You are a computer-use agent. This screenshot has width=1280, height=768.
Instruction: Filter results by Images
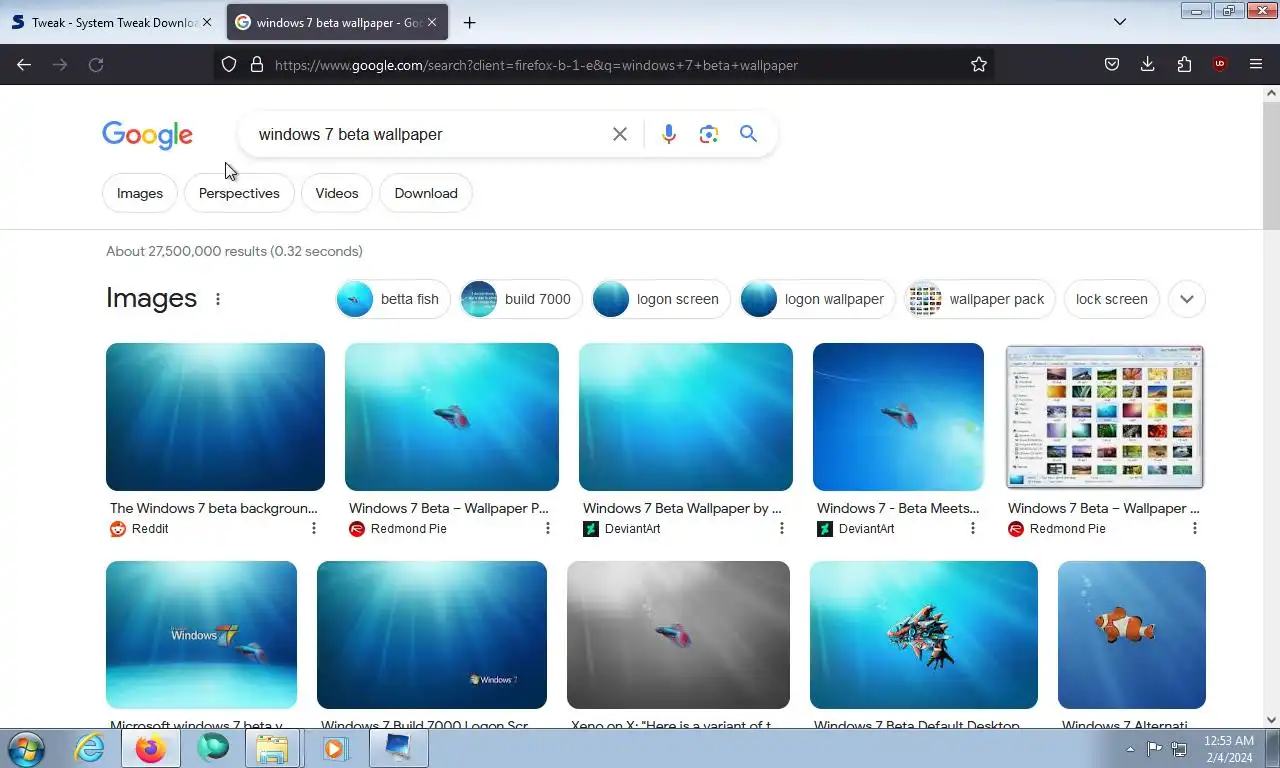click(x=140, y=193)
